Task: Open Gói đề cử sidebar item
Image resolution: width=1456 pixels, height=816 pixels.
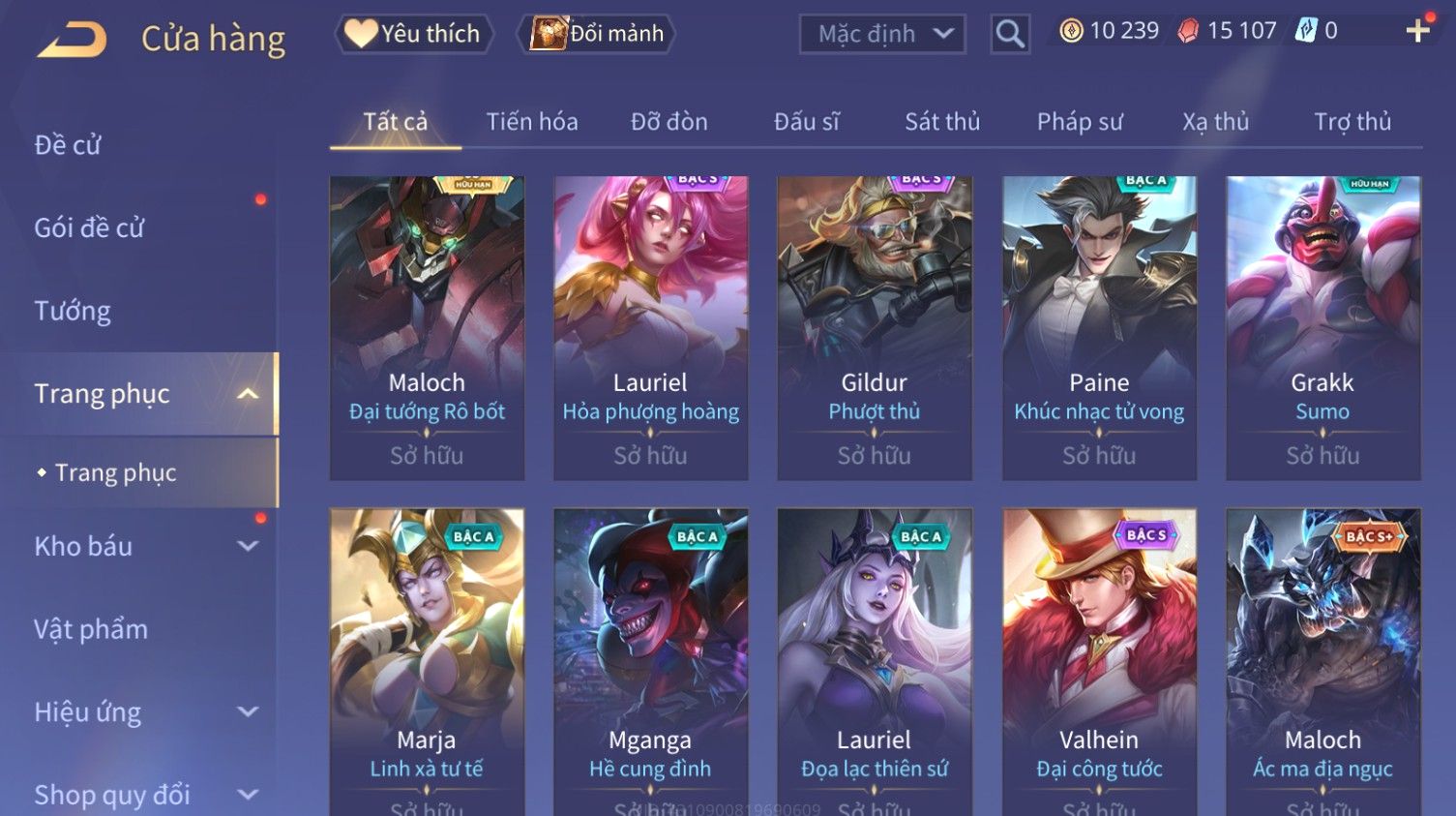Action: [x=89, y=228]
